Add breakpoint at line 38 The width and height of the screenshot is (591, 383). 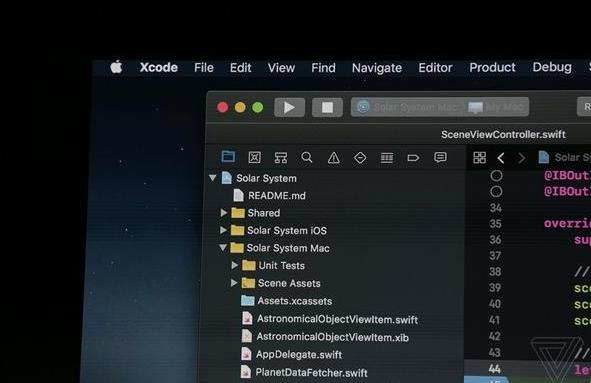tap(495, 271)
